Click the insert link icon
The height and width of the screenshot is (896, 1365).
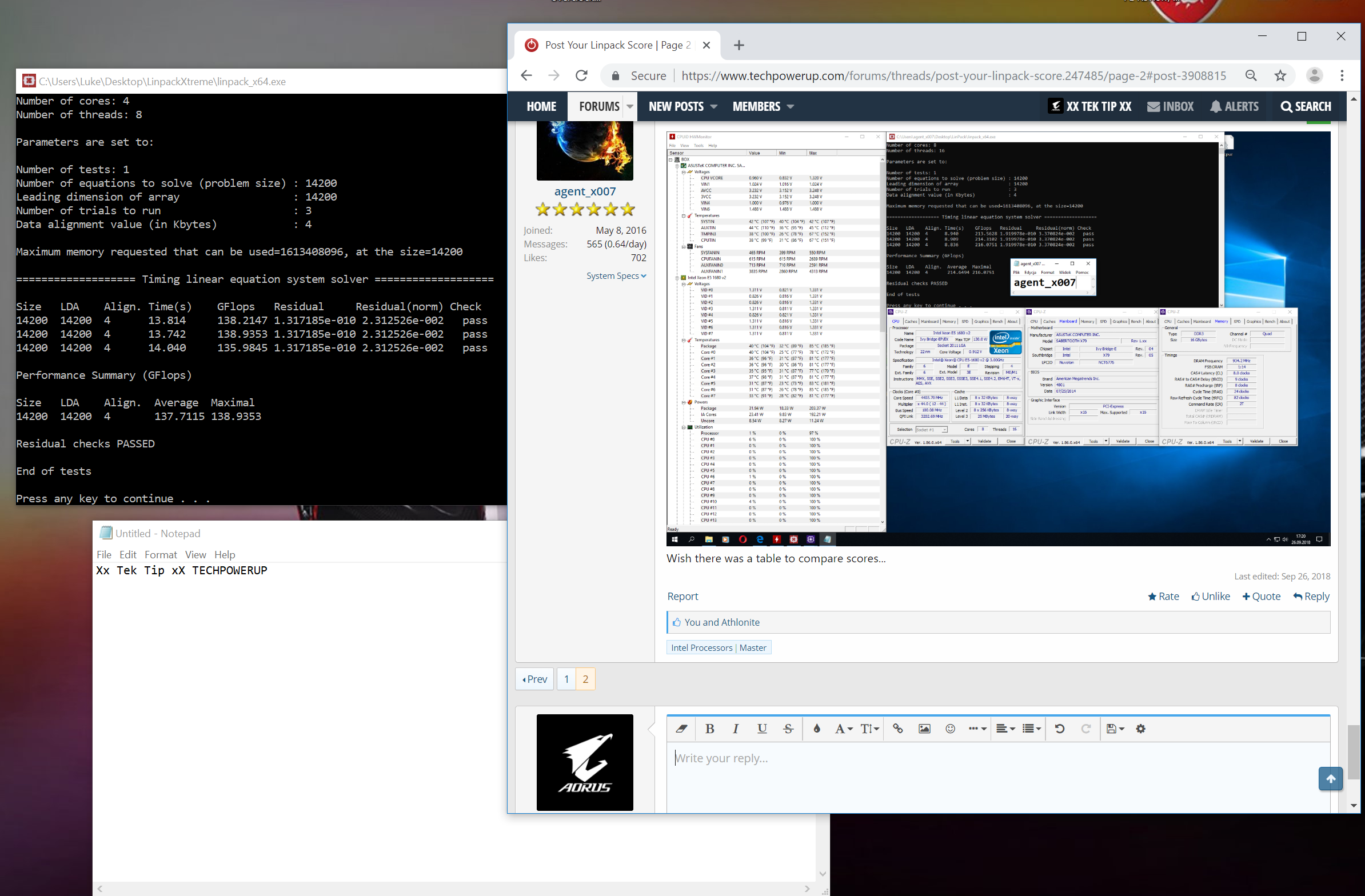[898, 729]
